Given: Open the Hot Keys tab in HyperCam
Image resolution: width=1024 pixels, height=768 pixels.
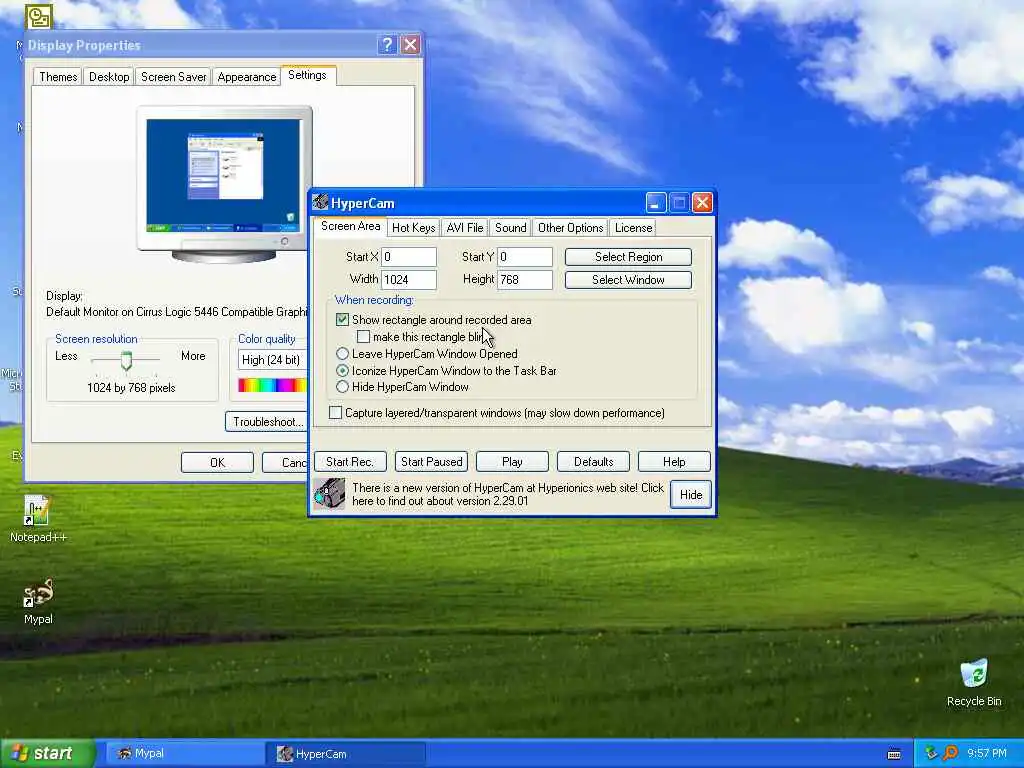Looking at the screenshot, I should point(413,227).
